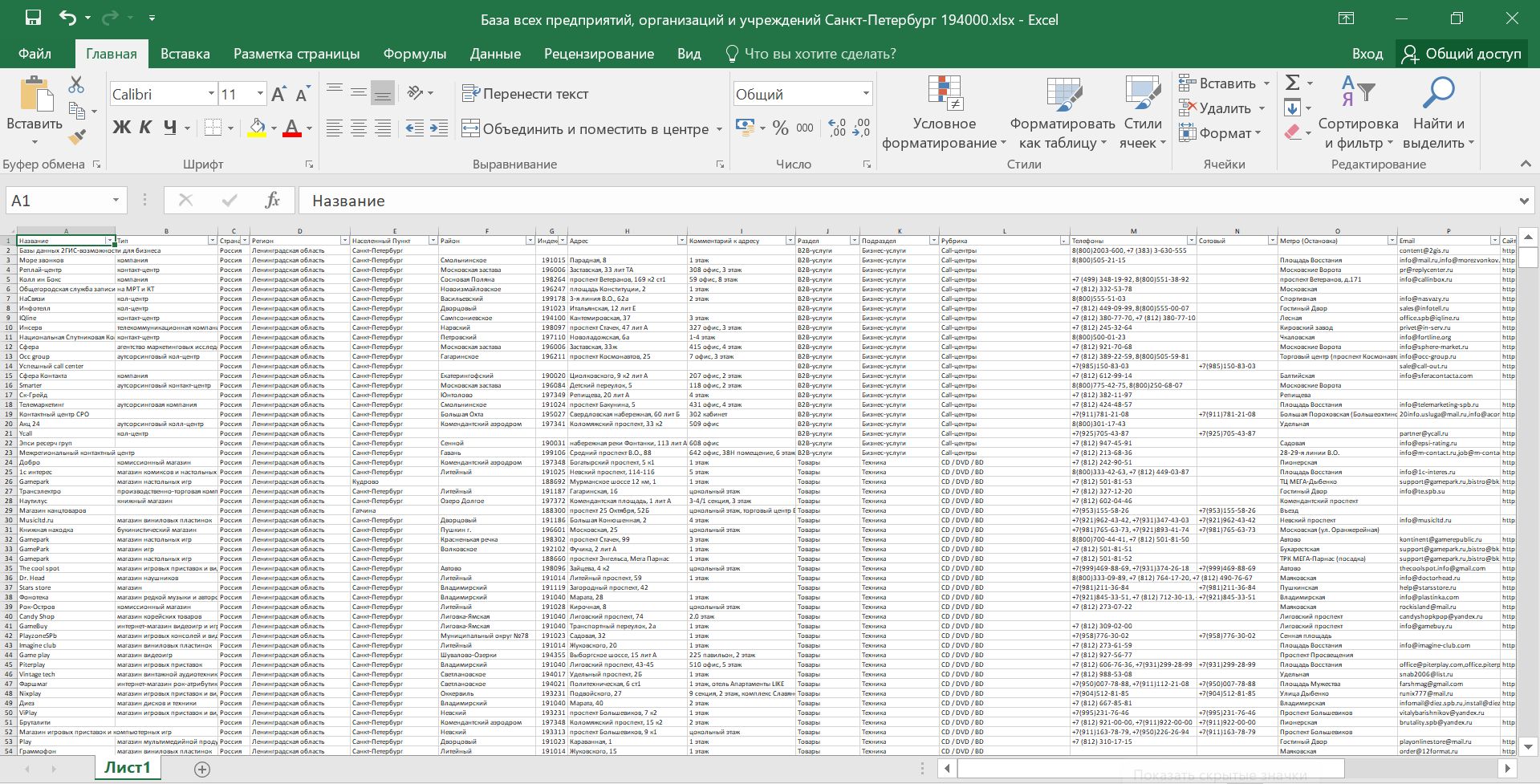This screenshot has width=1540, height=784.
Task: Toggle Перенести текст wrap text
Action: point(526,94)
